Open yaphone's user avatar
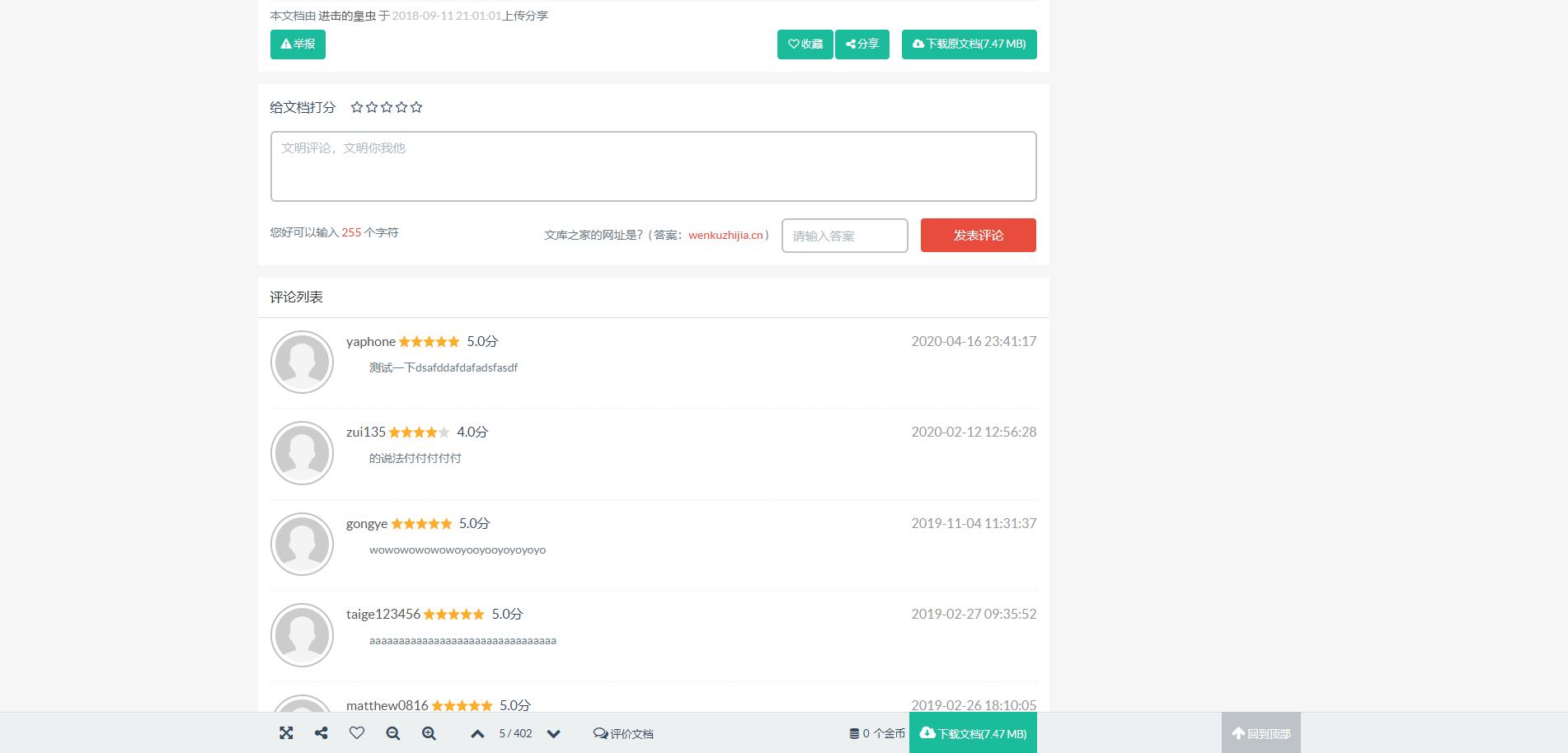 click(x=302, y=362)
